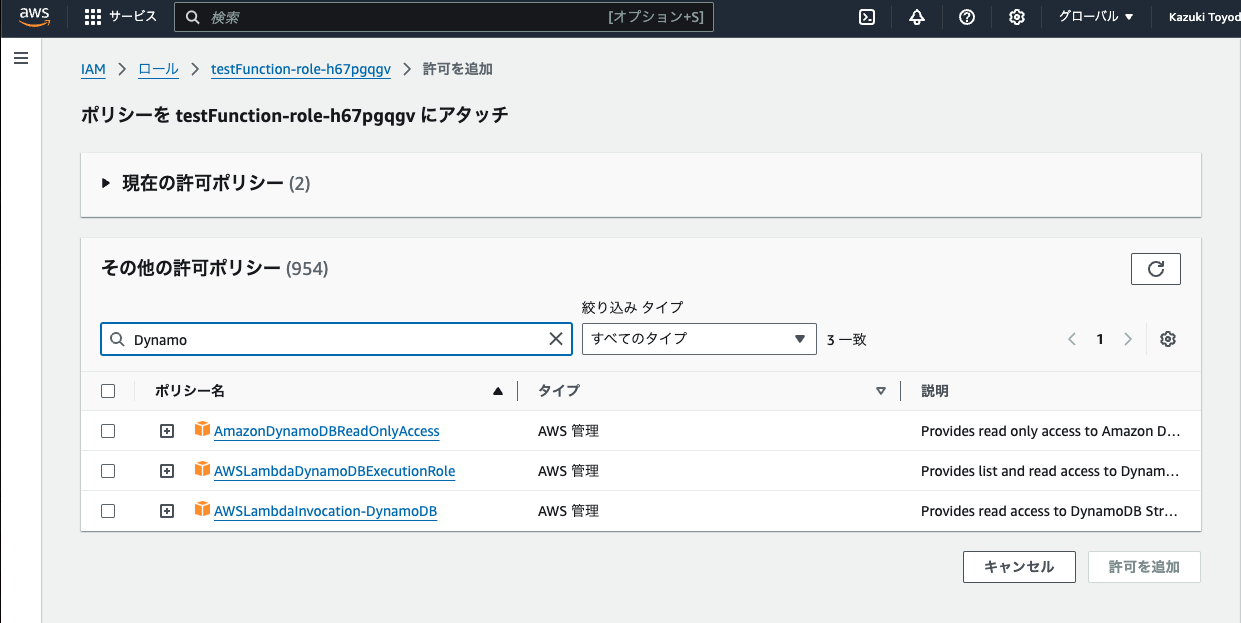1241x623 pixels.
Task: Click description 'Provides list and read access to Dynam…'
Action: coord(1051,471)
